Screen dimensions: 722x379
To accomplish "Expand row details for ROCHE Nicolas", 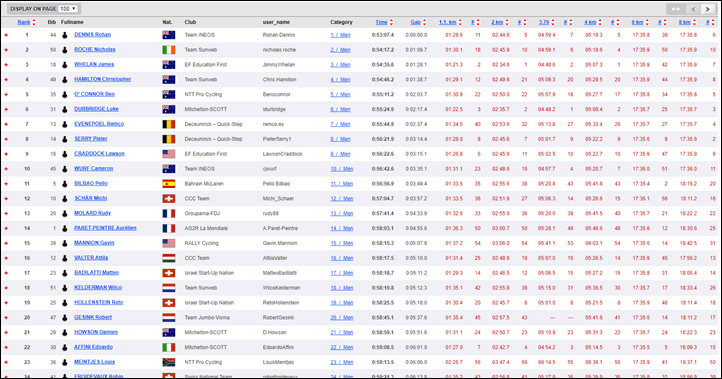I will [6, 50].
